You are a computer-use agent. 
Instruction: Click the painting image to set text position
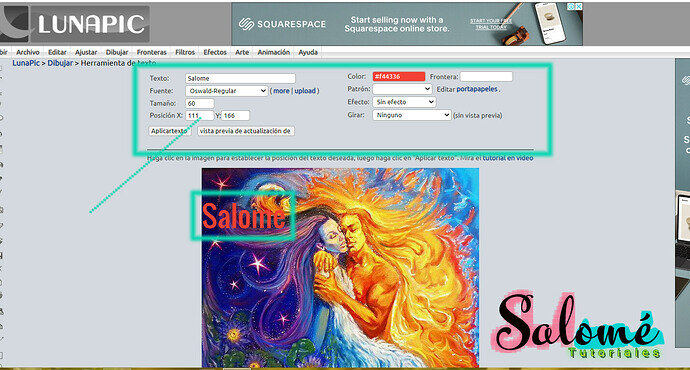(340, 267)
